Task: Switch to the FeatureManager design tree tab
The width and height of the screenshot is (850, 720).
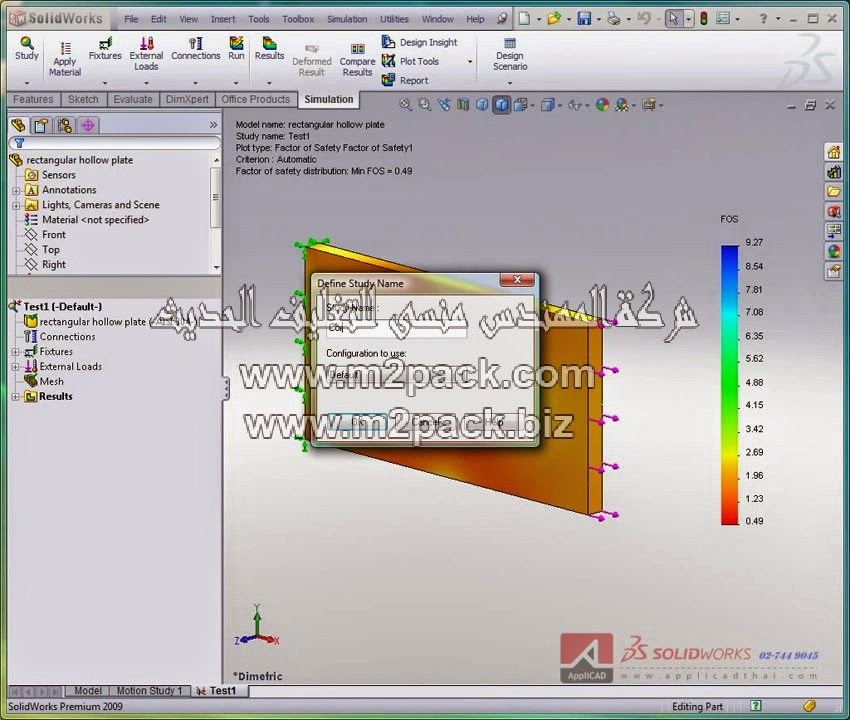Action: tap(18, 125)
